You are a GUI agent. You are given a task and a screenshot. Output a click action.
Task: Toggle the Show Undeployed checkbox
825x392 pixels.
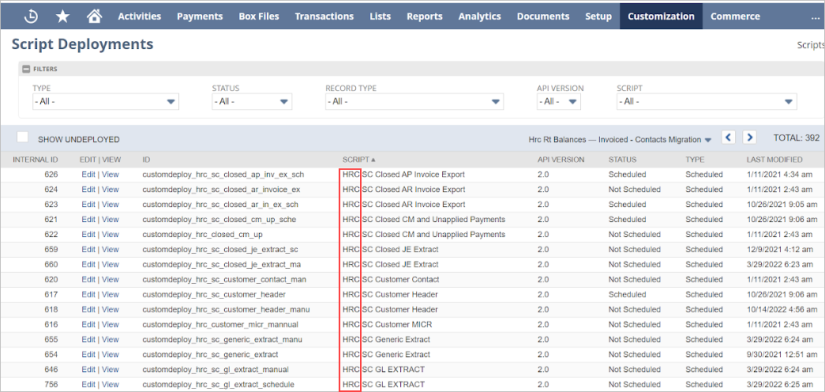click(x=23, y=137)
